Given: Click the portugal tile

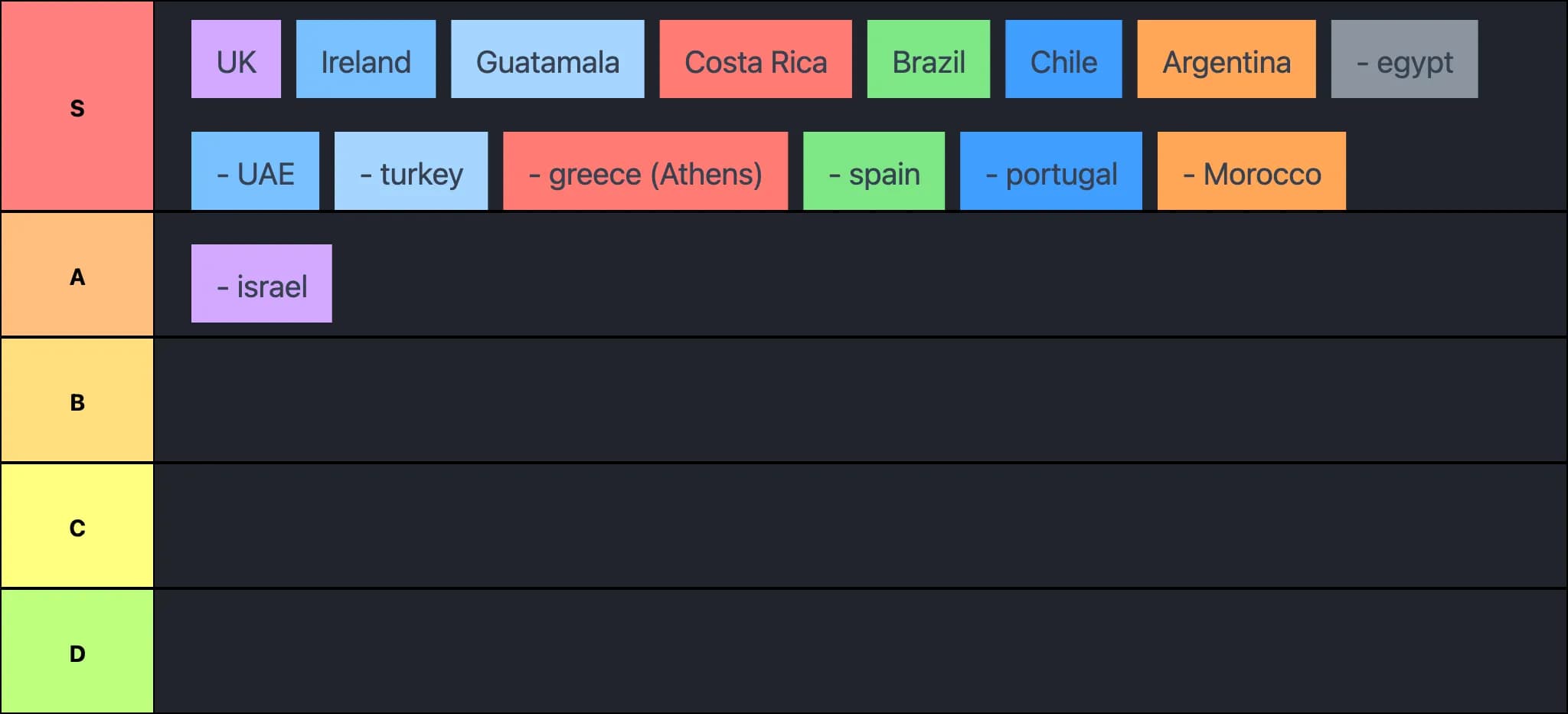Looking at the screenshot, I should pos(1051,172).
